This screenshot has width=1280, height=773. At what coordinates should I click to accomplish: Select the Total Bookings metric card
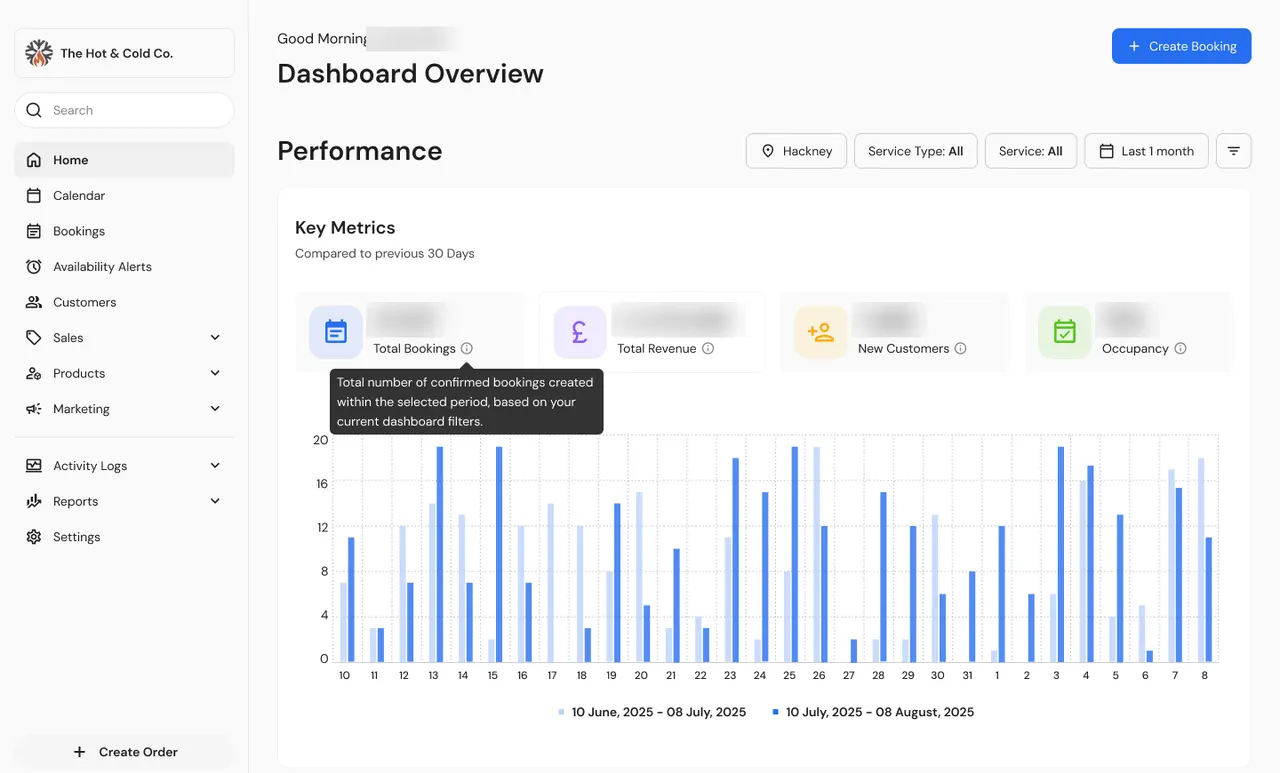[410, 332]
